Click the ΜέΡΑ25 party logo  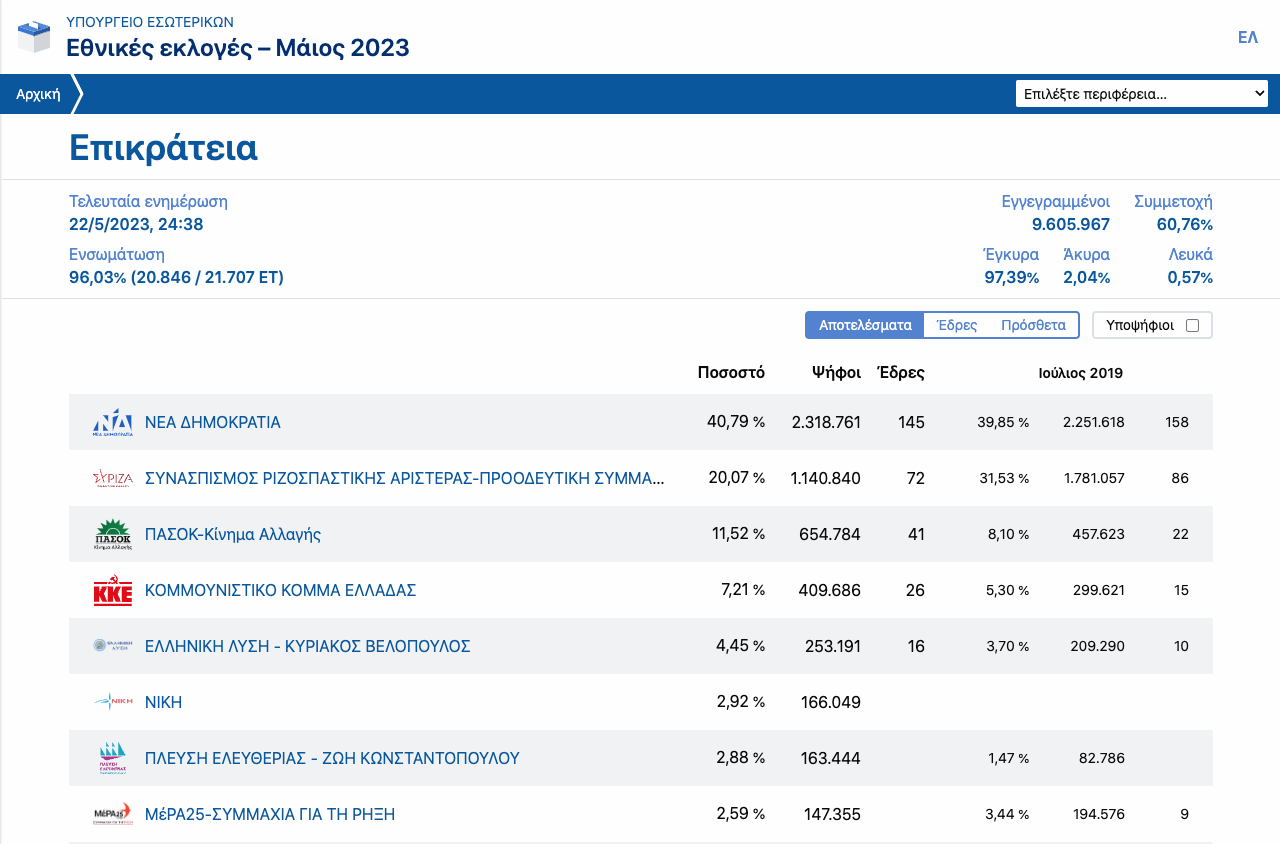click(x=113, y=814)
